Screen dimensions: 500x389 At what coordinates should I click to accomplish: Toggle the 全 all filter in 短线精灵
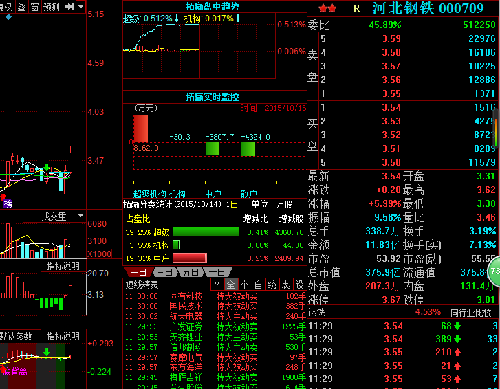click(x=231, y=284)
